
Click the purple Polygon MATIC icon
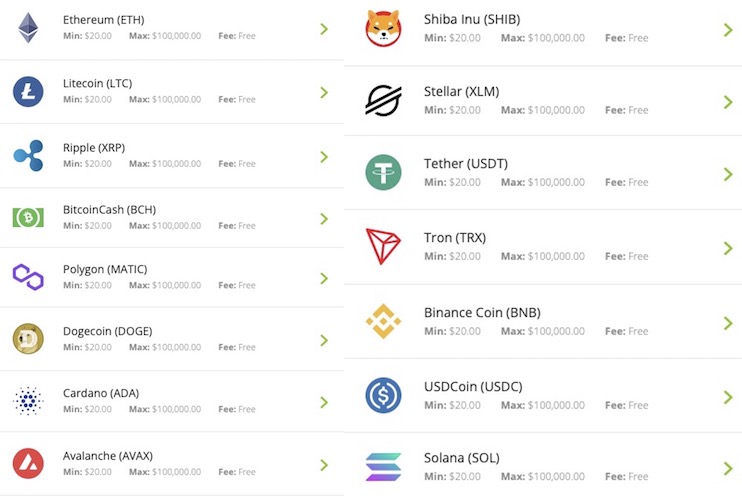pos(28,277)
